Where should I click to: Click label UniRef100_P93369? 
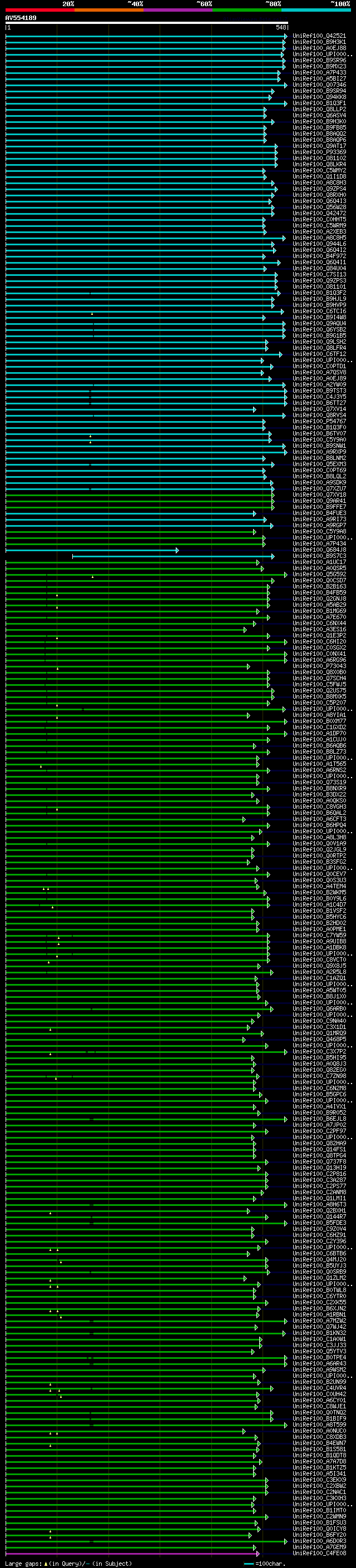[x=319, y=152]
